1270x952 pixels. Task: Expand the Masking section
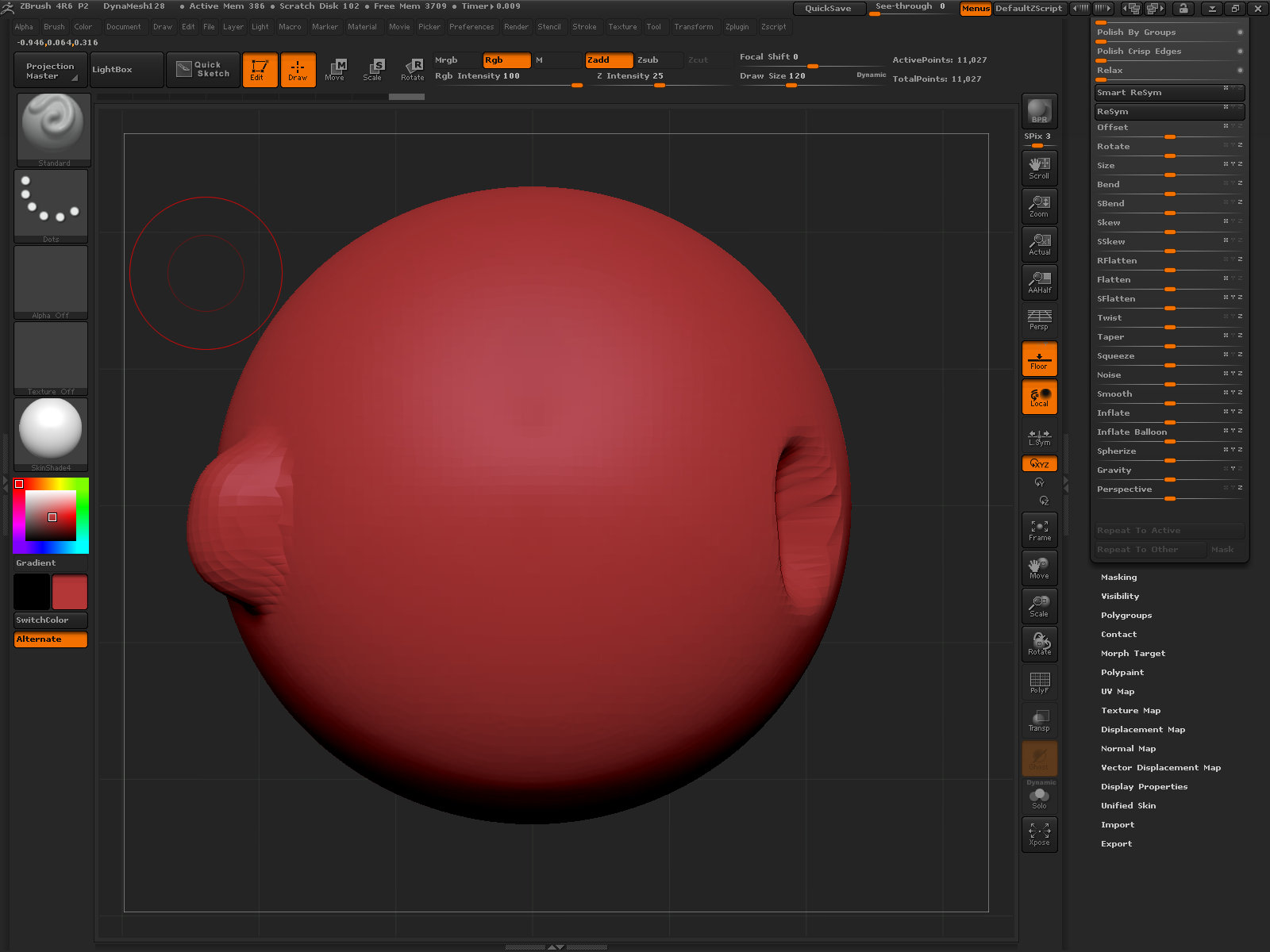click(1118, 577)
